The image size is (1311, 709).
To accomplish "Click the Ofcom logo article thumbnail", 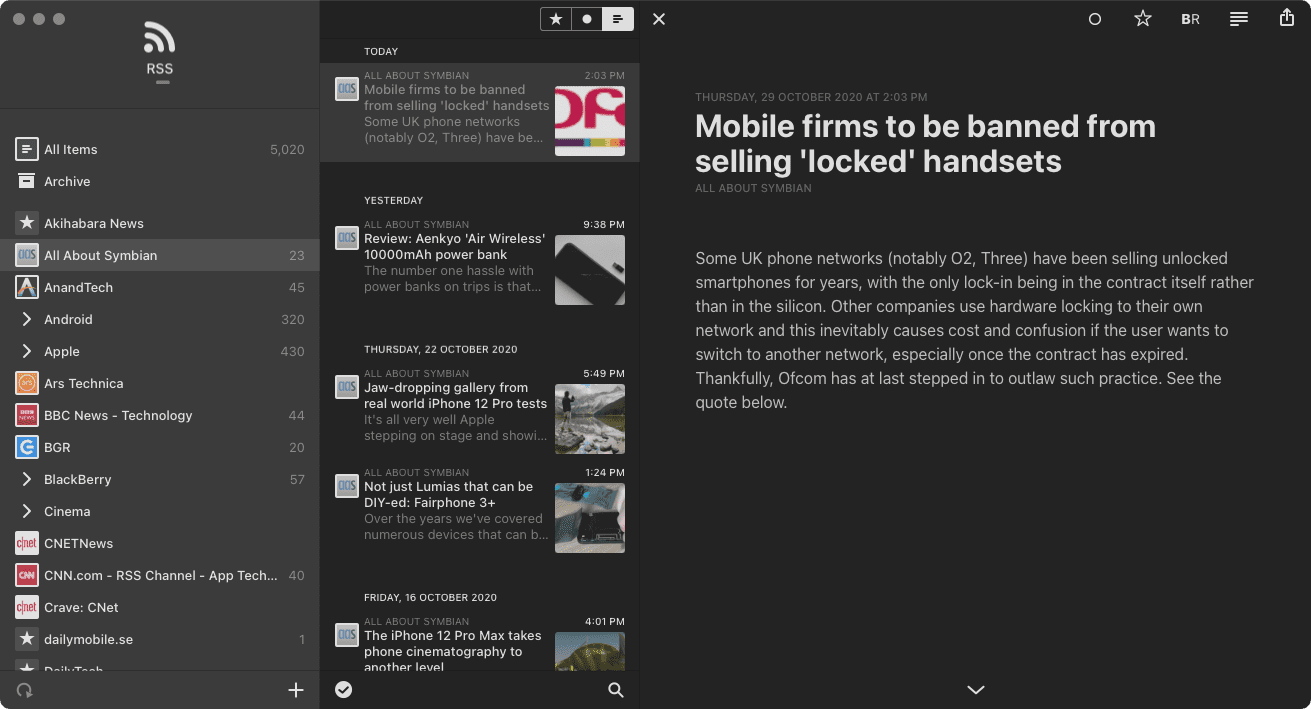I will pyautogui.click(x=590, y=121).
